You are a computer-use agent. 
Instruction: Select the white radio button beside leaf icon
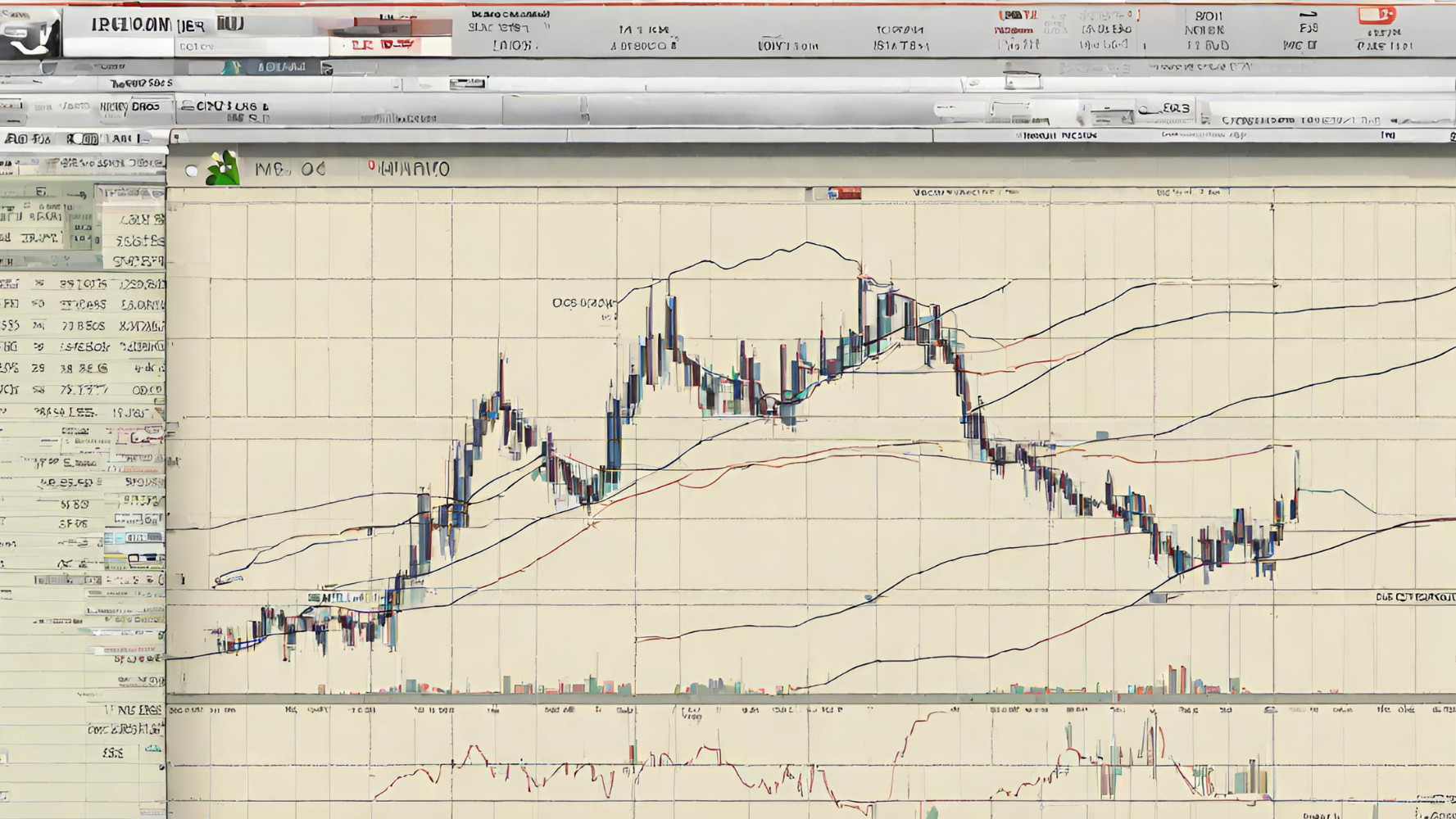coord(191,170)
